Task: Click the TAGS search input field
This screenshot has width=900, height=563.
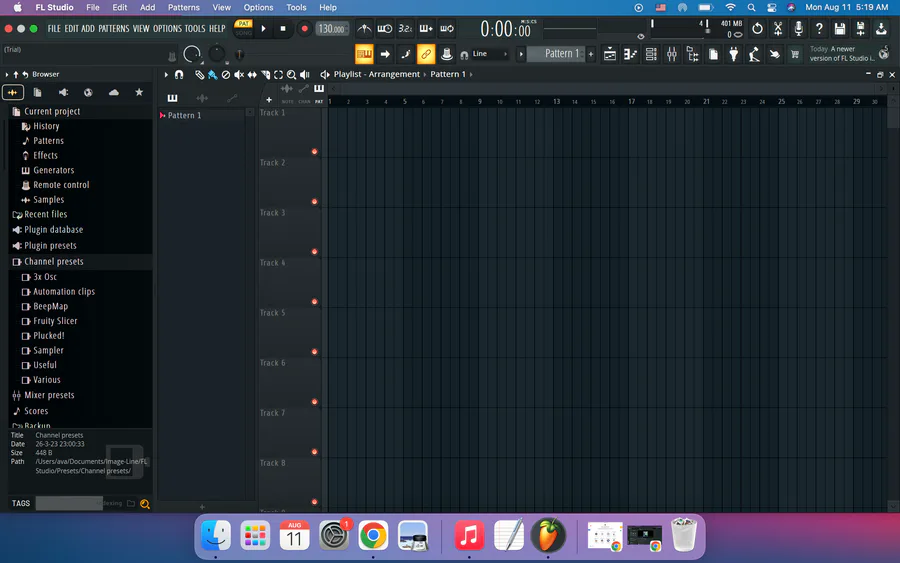Action: (x=69, y=503)
